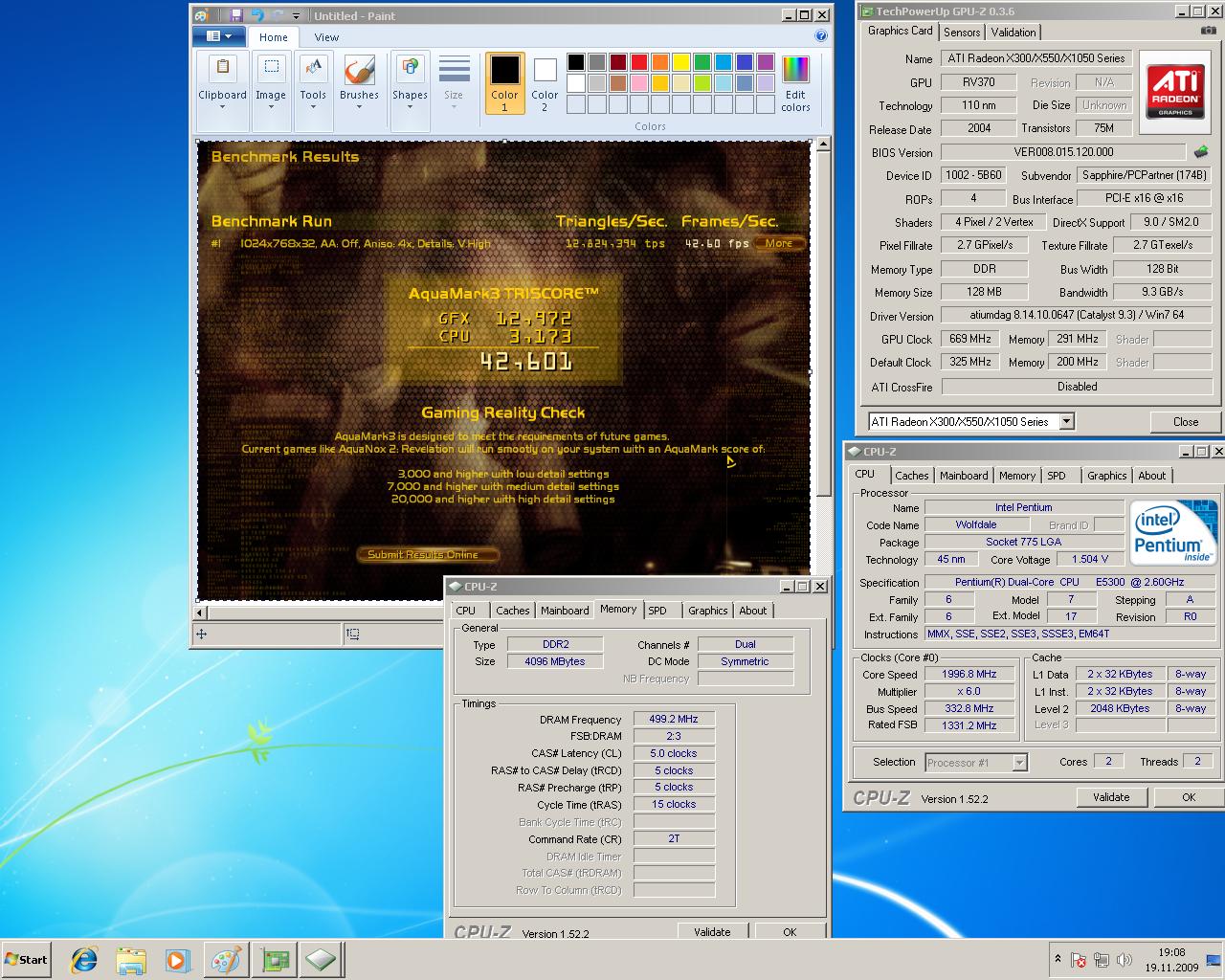Screen dimensions: 1225x980
Task: Take GPU-Z screenshot with camera icon
Action: pos(1208,31)
